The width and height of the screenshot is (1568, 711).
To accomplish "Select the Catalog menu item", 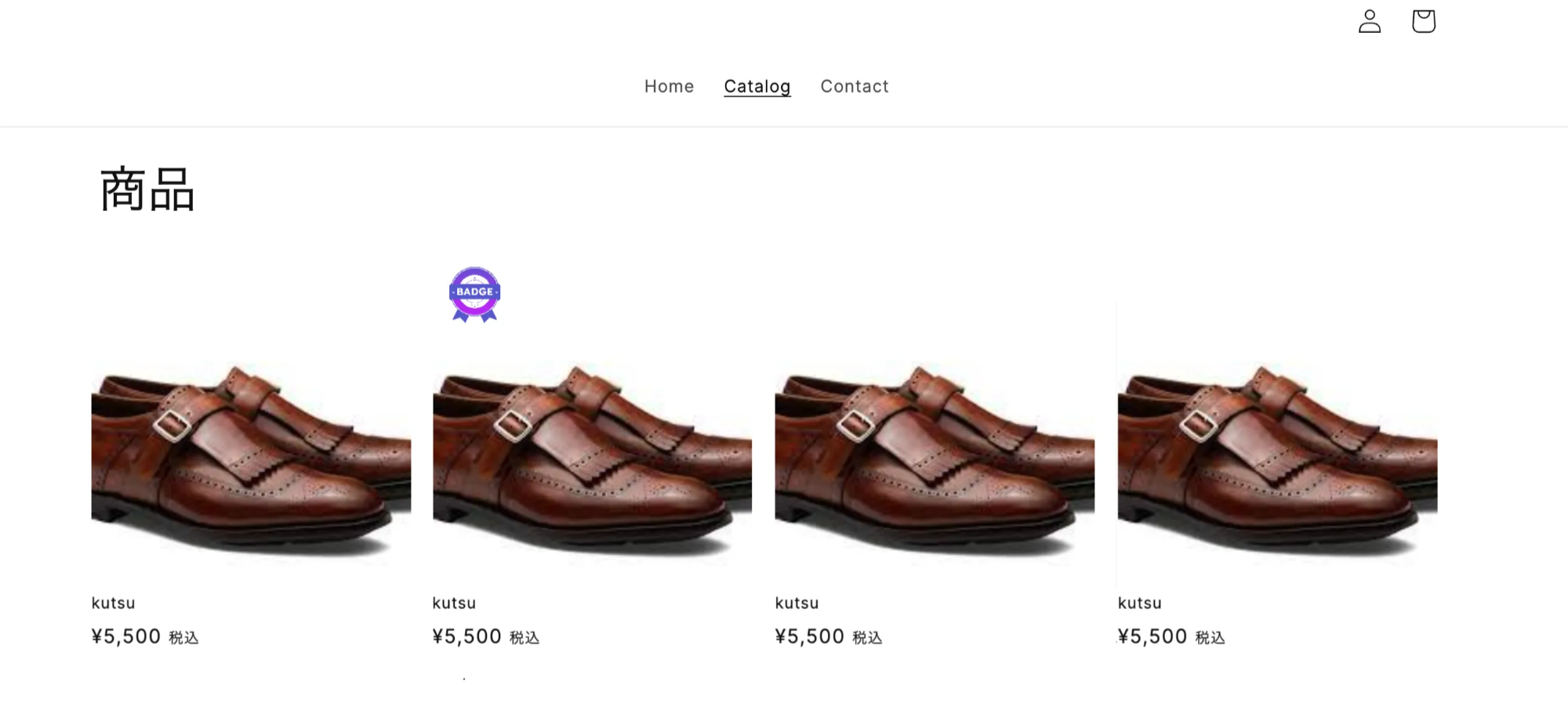I will coord(757,86).
